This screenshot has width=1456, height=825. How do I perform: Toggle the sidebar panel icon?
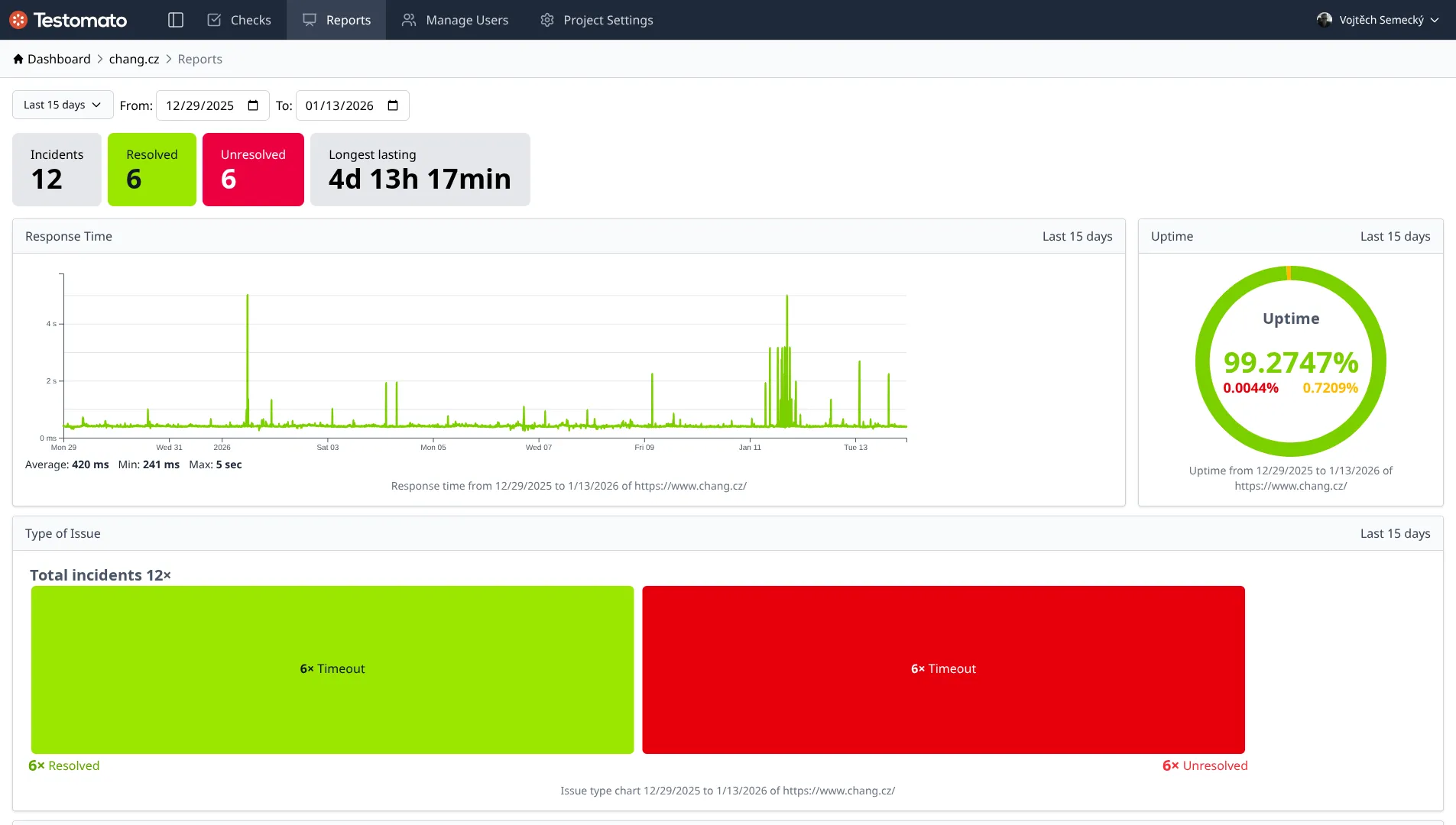(x=175, y=20)
